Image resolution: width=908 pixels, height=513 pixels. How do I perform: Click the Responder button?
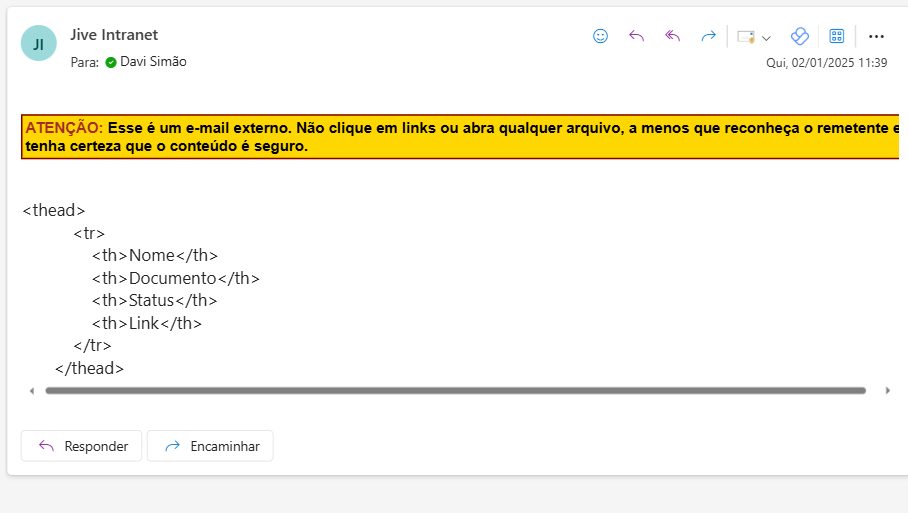pyautogui.click(x=82, y=446)
